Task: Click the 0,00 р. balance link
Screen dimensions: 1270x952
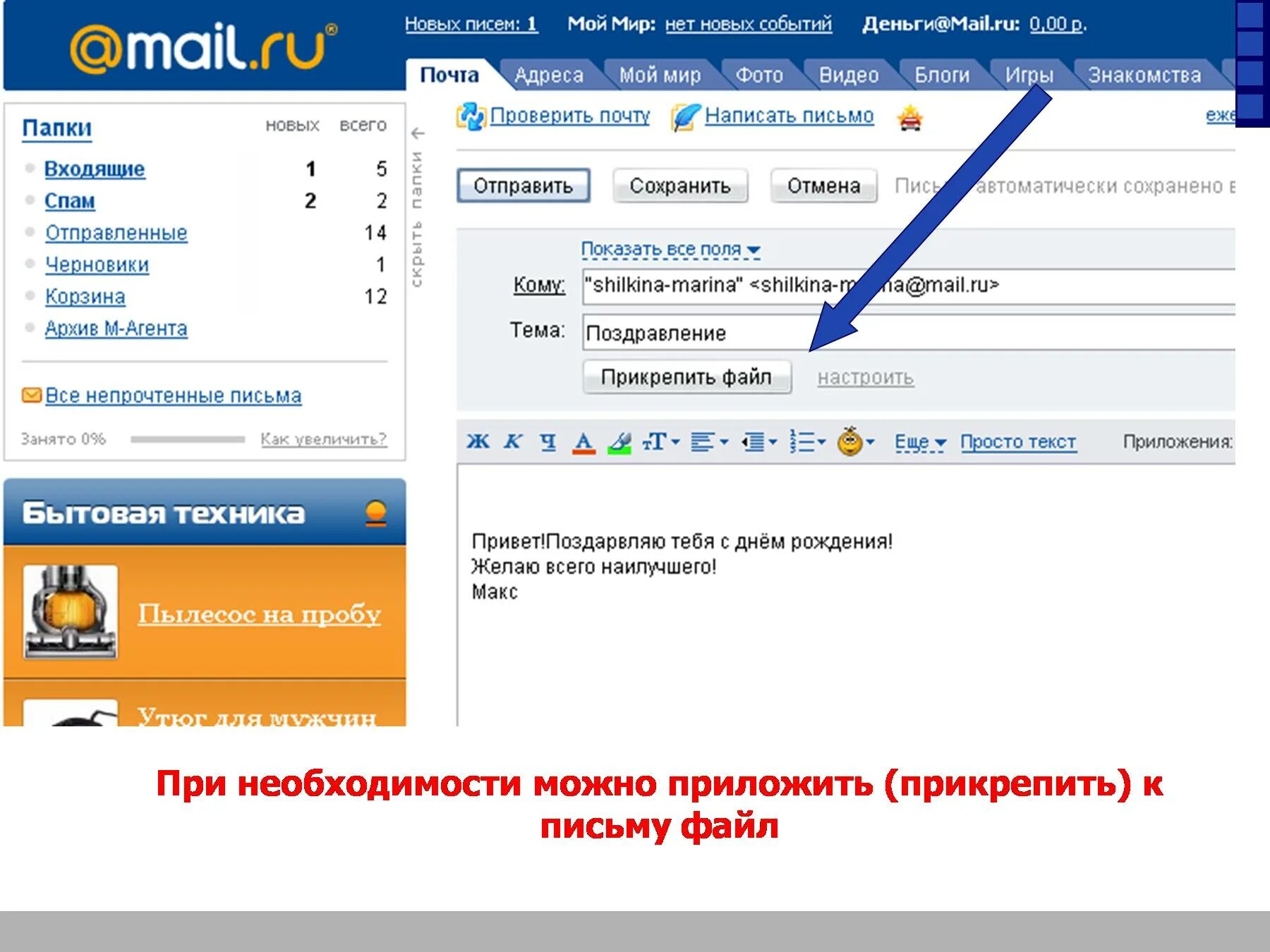Action: (x=1058, y=24)
